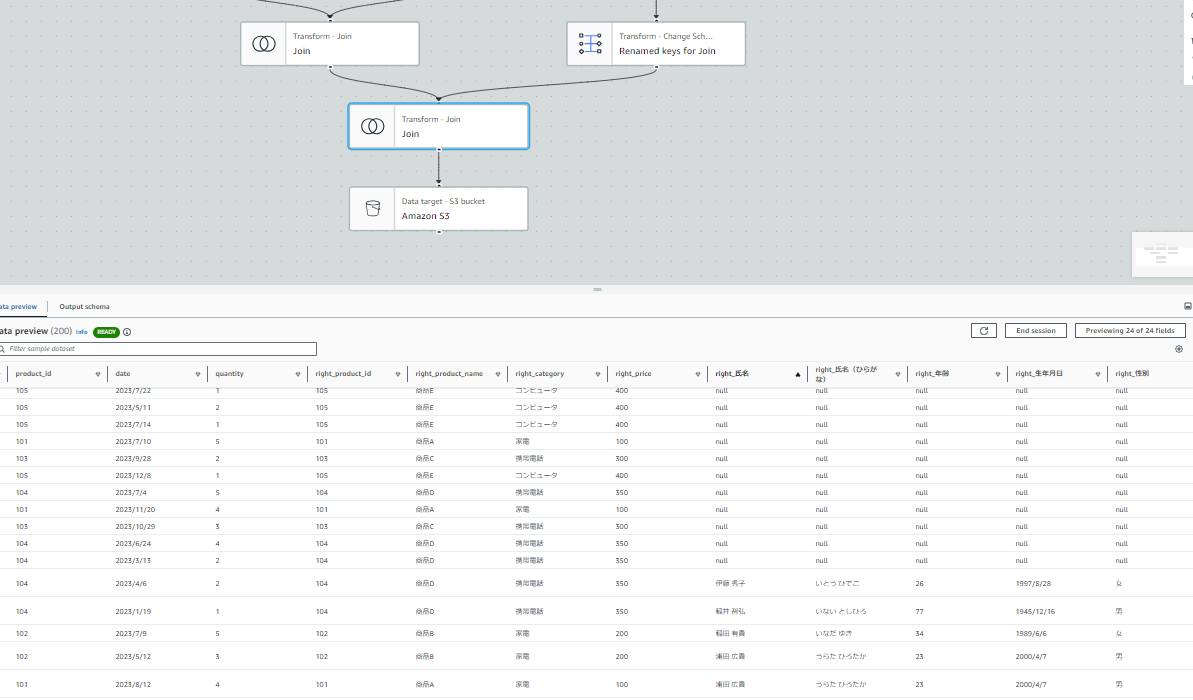The width and height of the screenshot is (1193, 700).
Task: Click the READY status badge
Action: (x=107, y=332)
